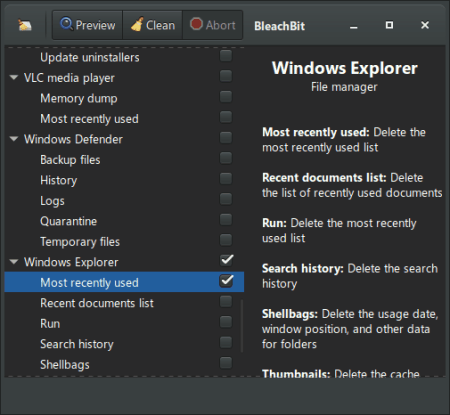Select the Recent documents list item
The width and height of the screenshot is (450, 415).
coord(124,303)
